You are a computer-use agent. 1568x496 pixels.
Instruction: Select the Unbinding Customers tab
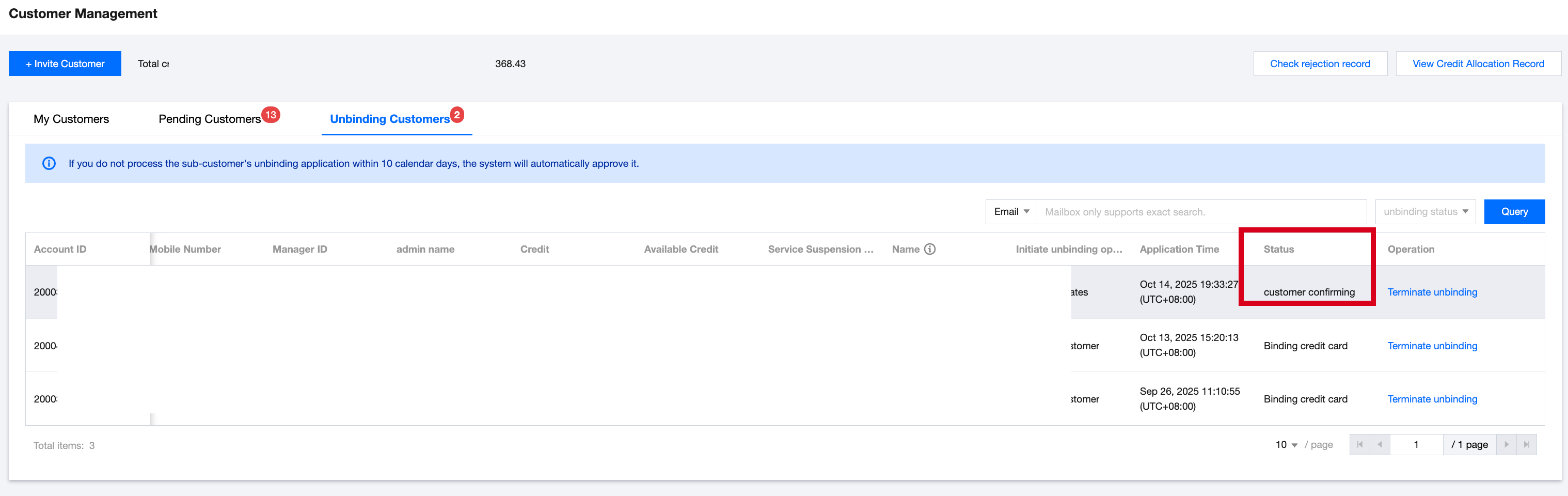[x=390, y=119]
